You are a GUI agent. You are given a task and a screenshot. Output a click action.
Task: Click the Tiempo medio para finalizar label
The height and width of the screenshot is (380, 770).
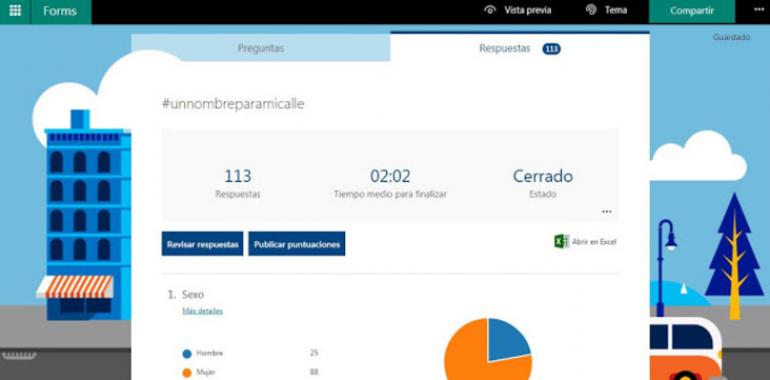click(x=390, y=194)
